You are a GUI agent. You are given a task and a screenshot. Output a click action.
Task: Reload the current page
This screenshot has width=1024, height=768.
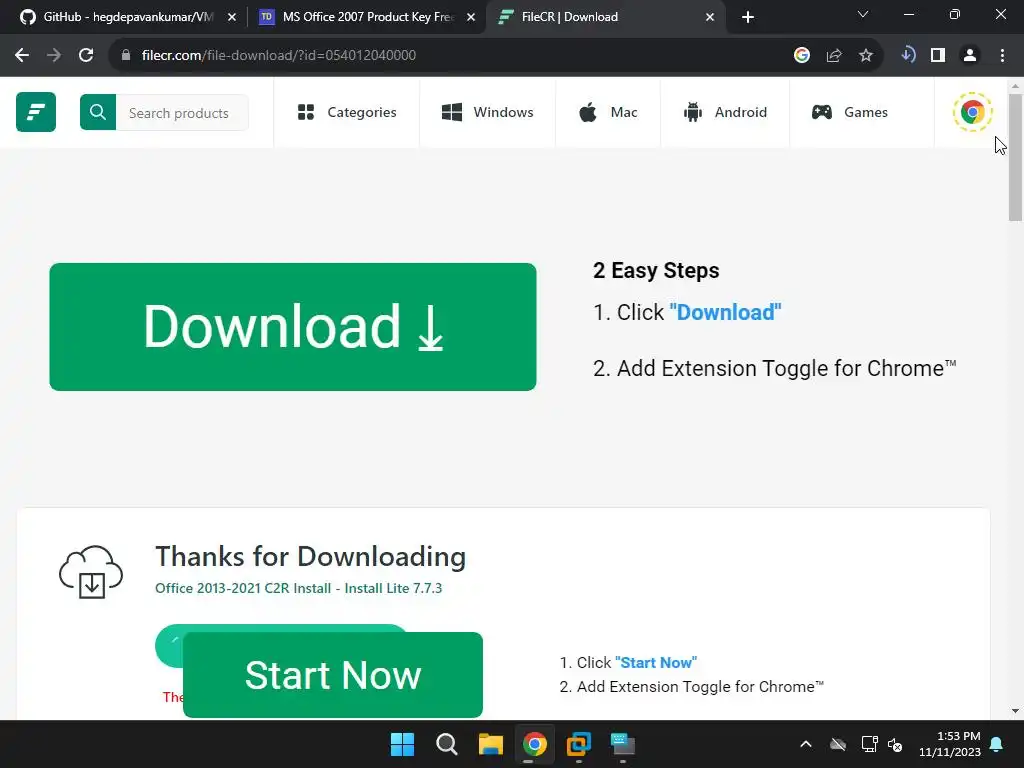pyautogui.click(x=86, y=56)
